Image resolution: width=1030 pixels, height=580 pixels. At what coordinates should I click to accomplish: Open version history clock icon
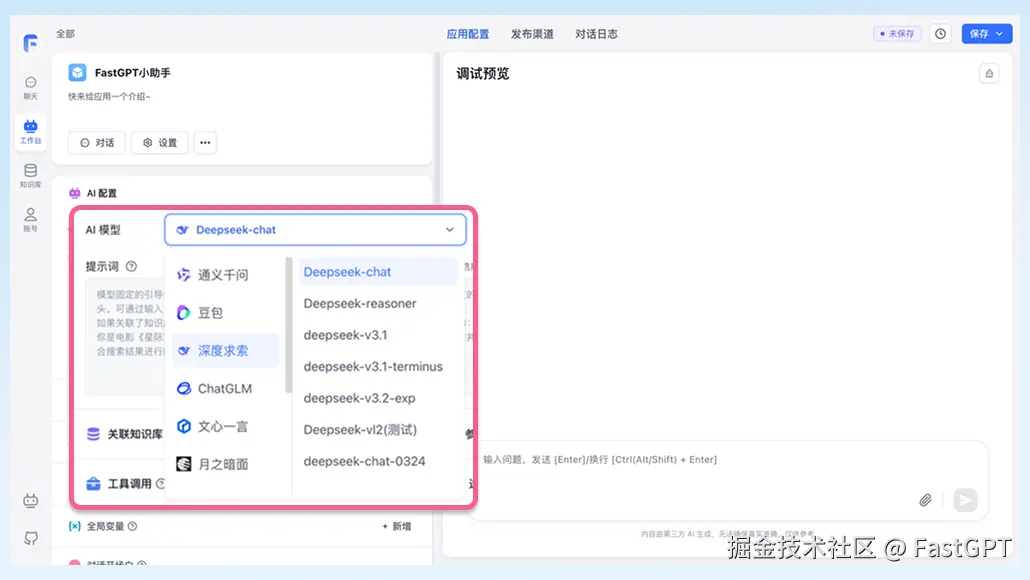[941, 33]
